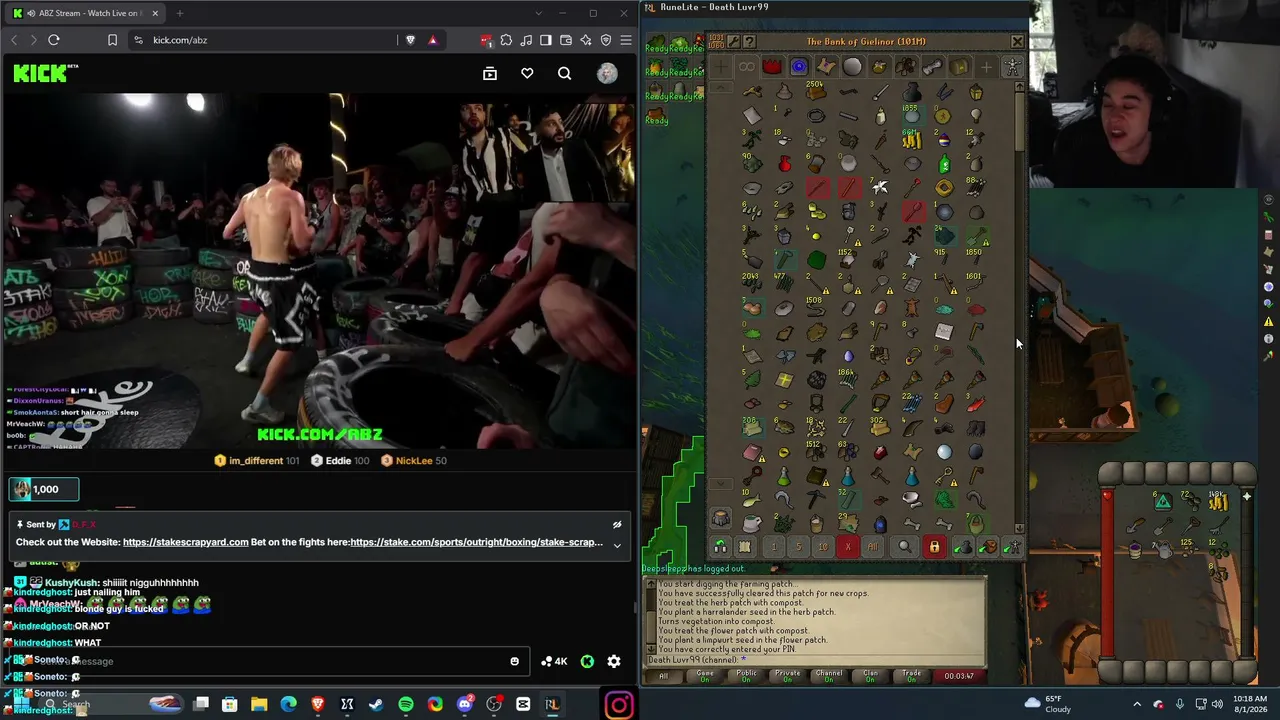Image resolution: width=1280 pixels, height=720 pixels.
Task: Open Kick chat settings gear
Action: coord(614,661)
